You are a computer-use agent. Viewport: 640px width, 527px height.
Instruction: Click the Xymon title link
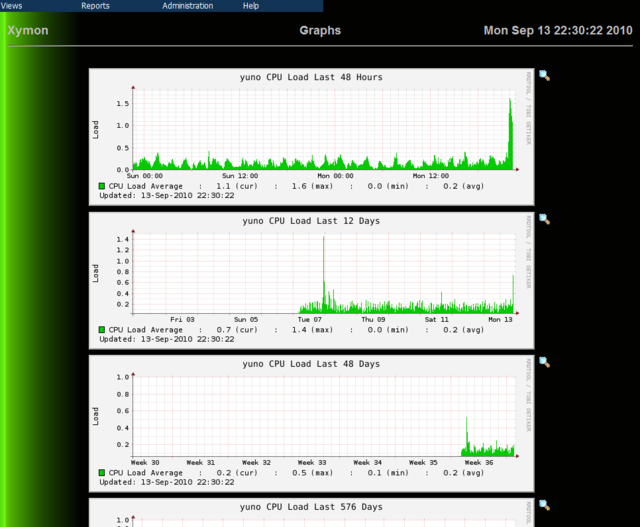coord(28,30)
